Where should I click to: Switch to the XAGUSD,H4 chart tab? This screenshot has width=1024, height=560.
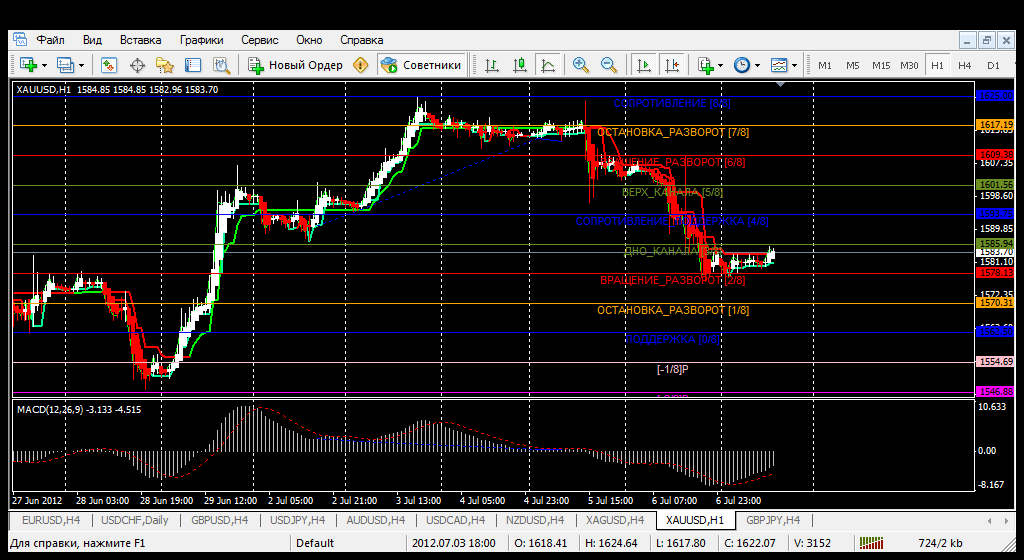(x=615, y=520)
